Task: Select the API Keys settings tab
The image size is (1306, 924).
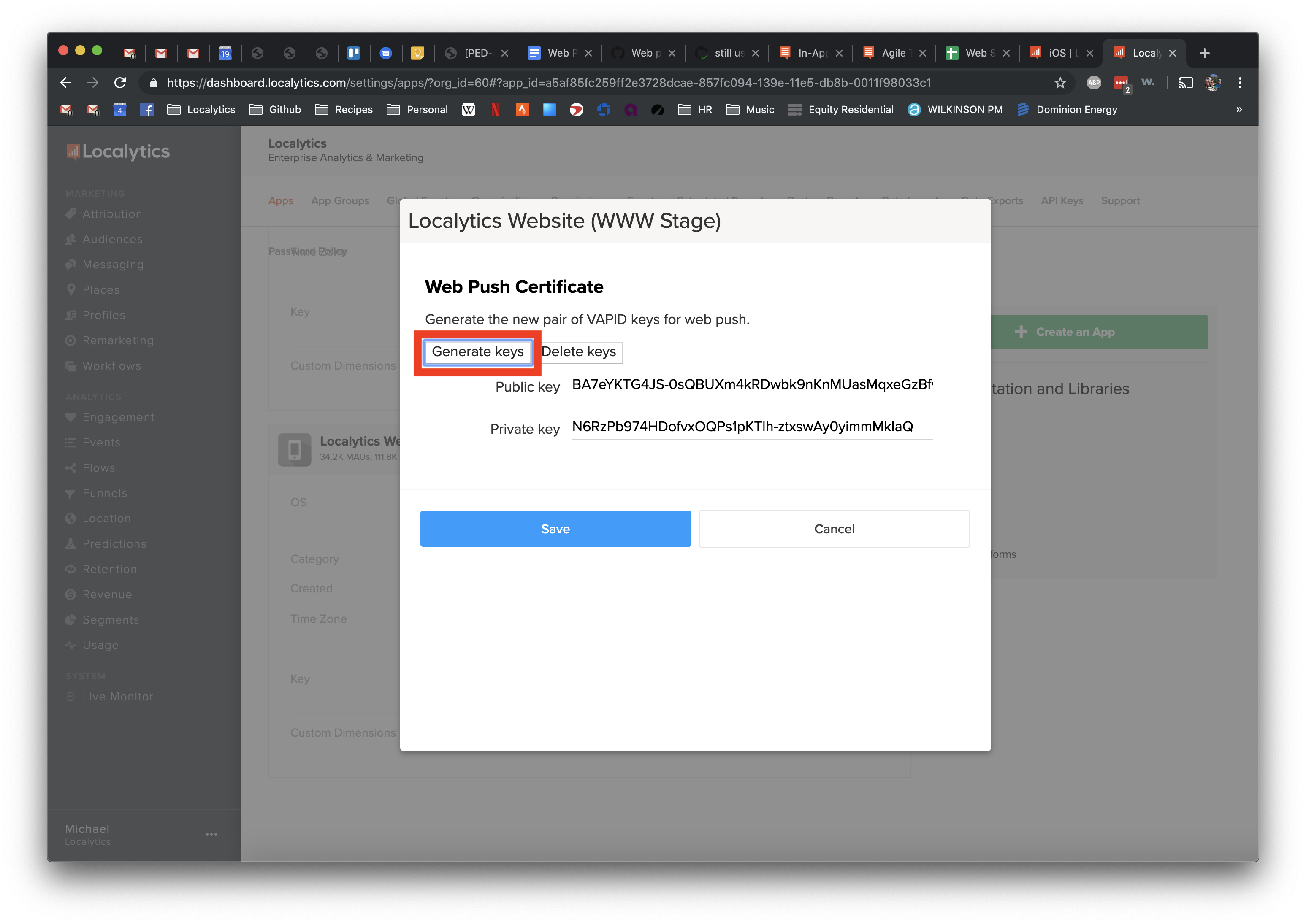Action: point(1062,201)
